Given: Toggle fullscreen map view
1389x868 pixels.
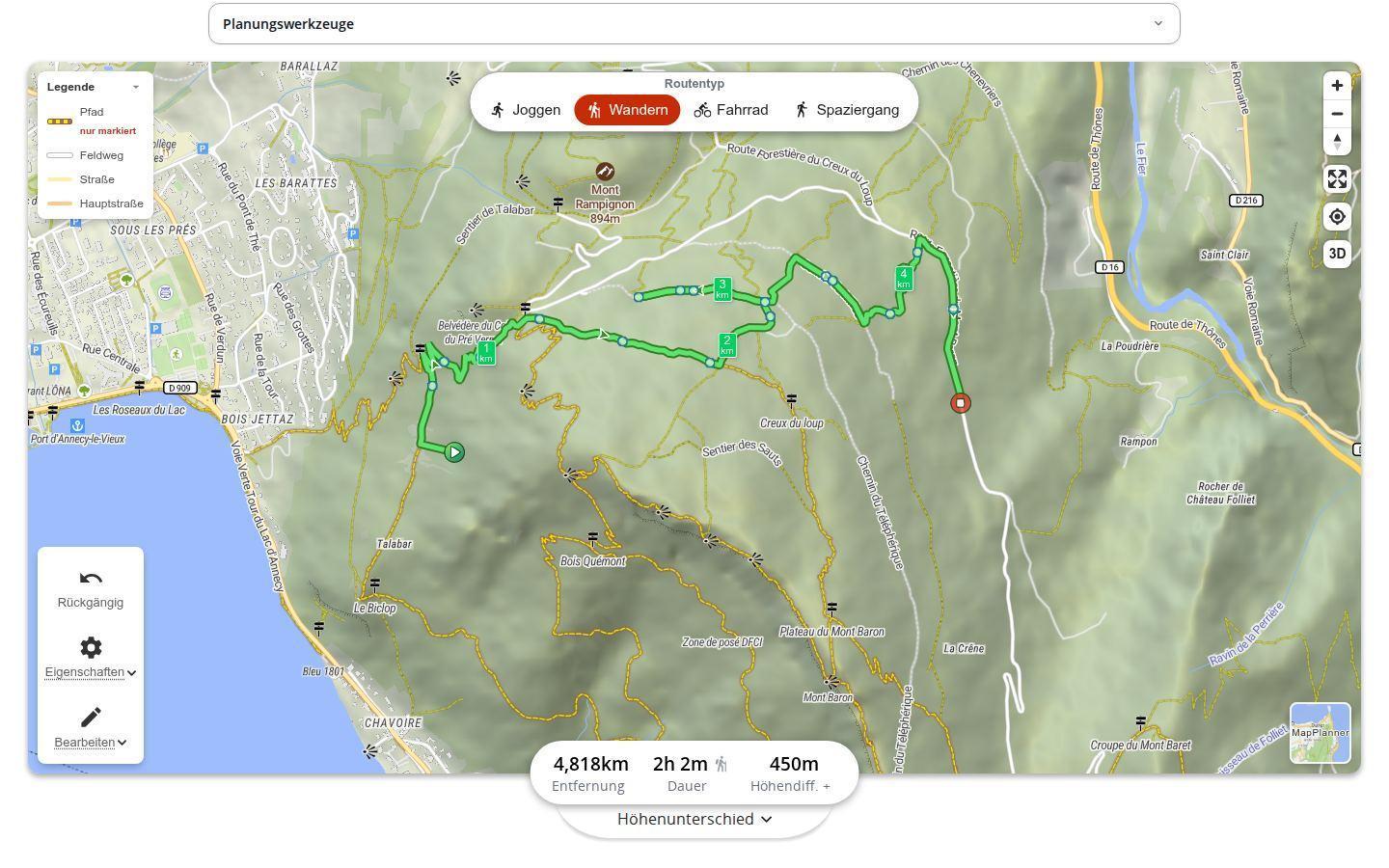Looking at the screenshot, I should point(1337,179).
